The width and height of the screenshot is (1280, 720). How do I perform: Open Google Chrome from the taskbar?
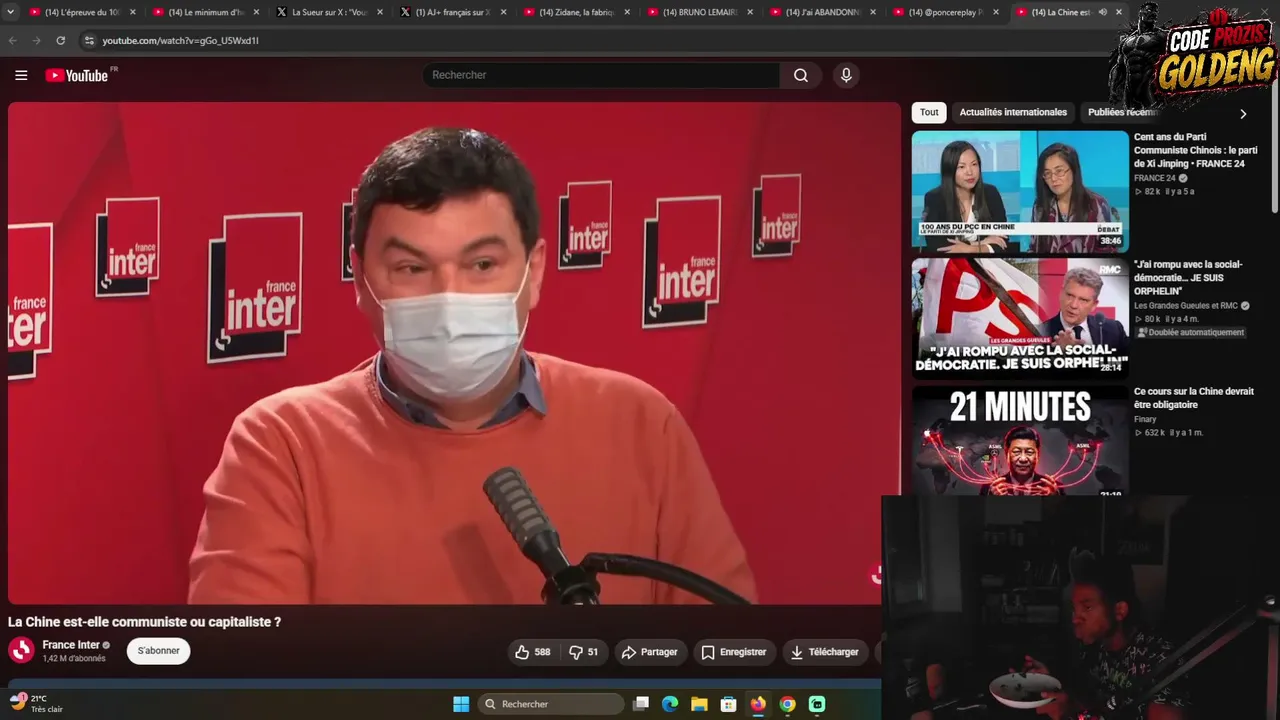click(788, 704)
